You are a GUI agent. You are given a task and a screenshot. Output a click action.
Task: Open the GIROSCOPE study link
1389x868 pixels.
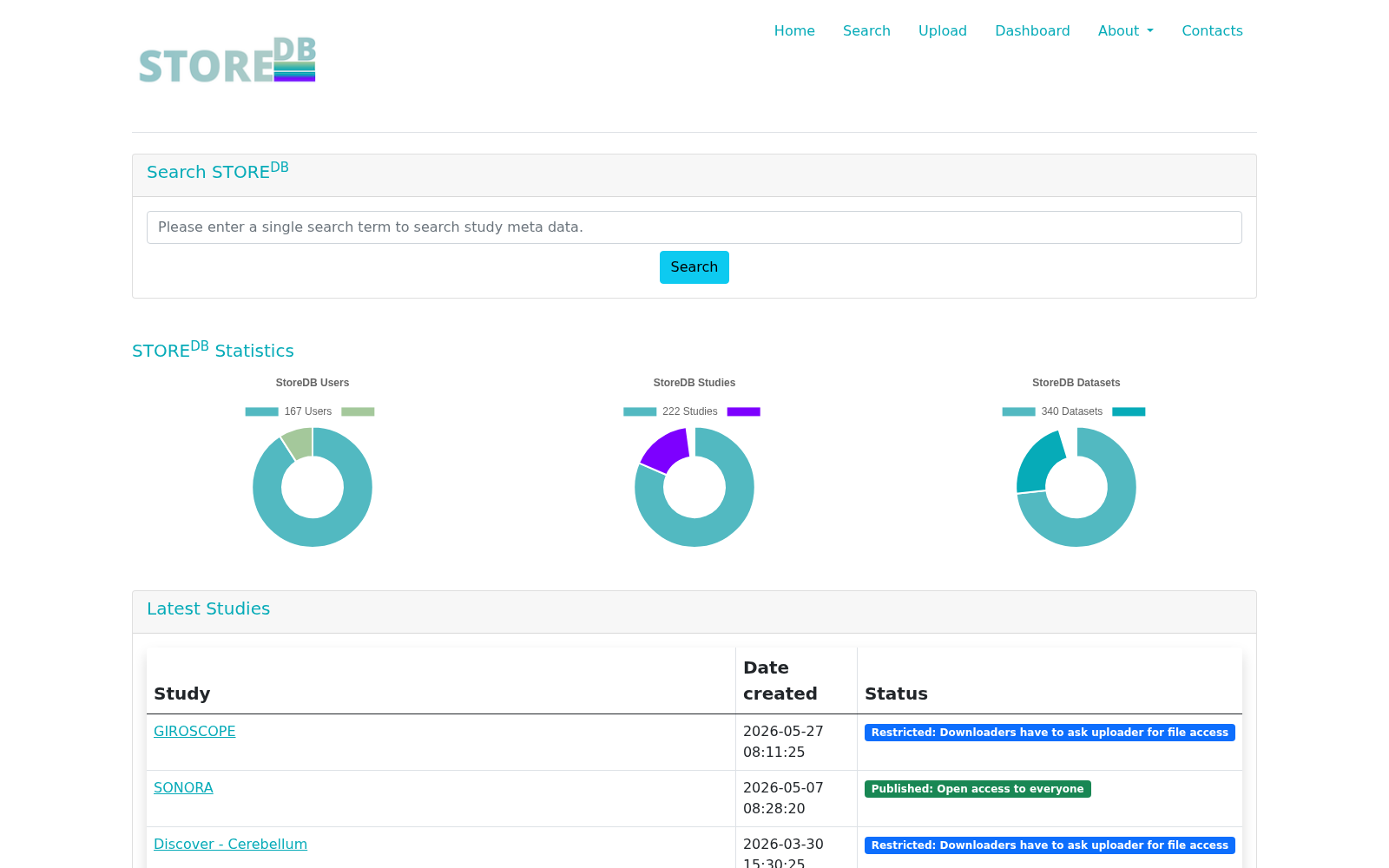coord(194,732)
